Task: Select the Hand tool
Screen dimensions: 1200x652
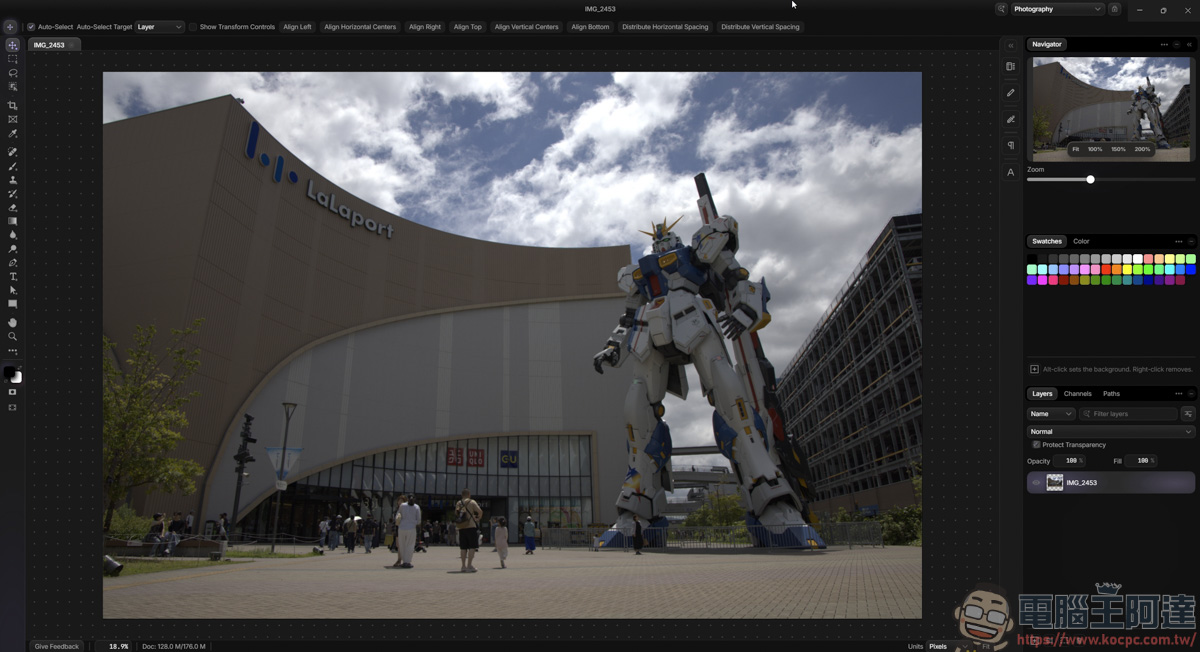Action: pyautogui.click(x=13, y=322)
